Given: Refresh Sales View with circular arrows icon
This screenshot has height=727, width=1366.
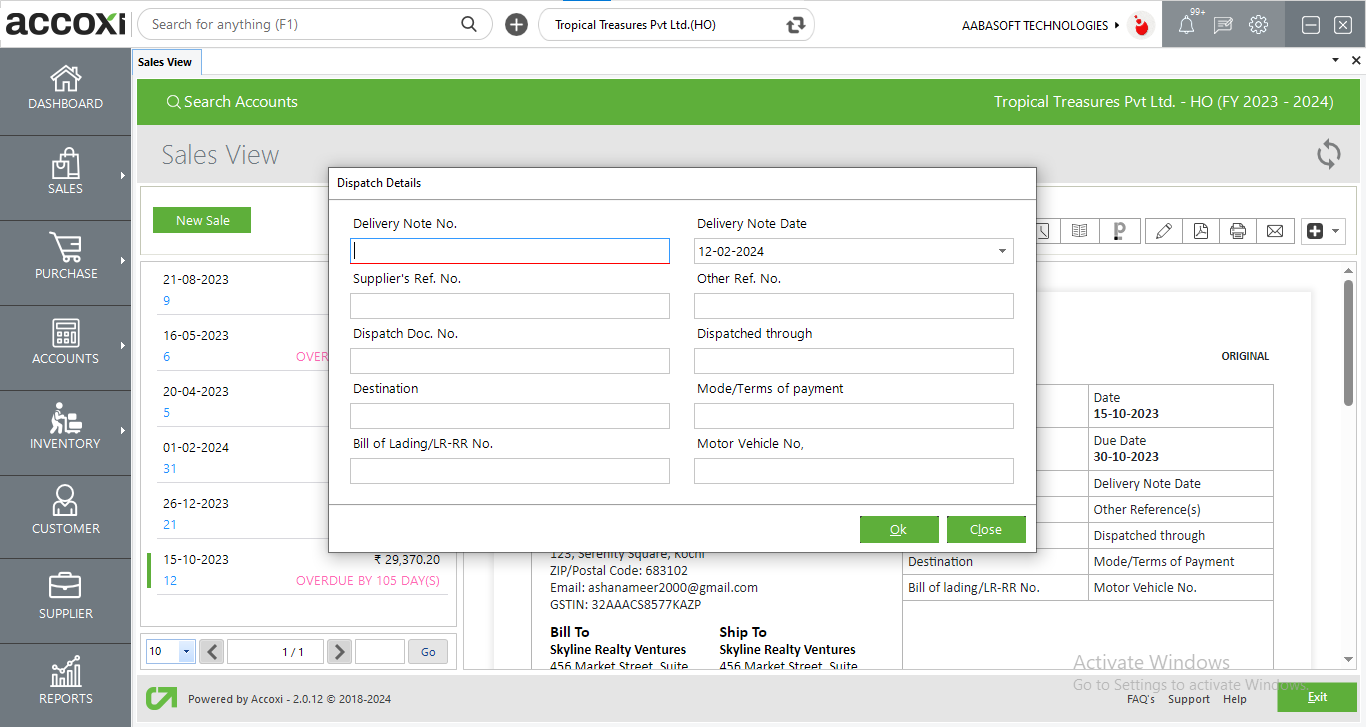Looking at the screenshot, I should click(x=1328, y=155).
